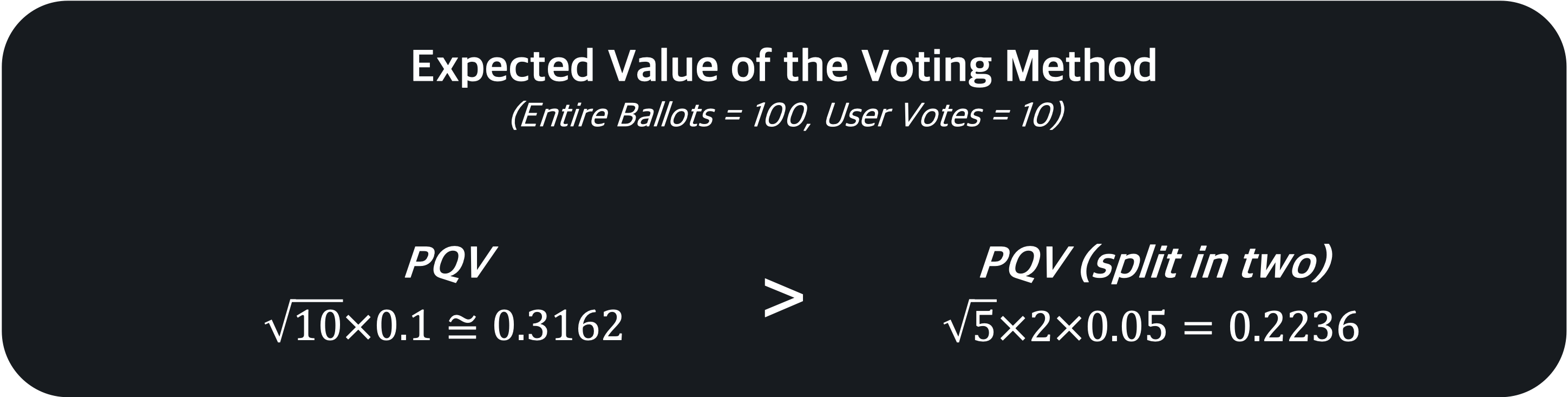Viewport: 1568px width, 397px height.
Task: Select the 'PQV (split in two)' heading
Action: 1155,264
